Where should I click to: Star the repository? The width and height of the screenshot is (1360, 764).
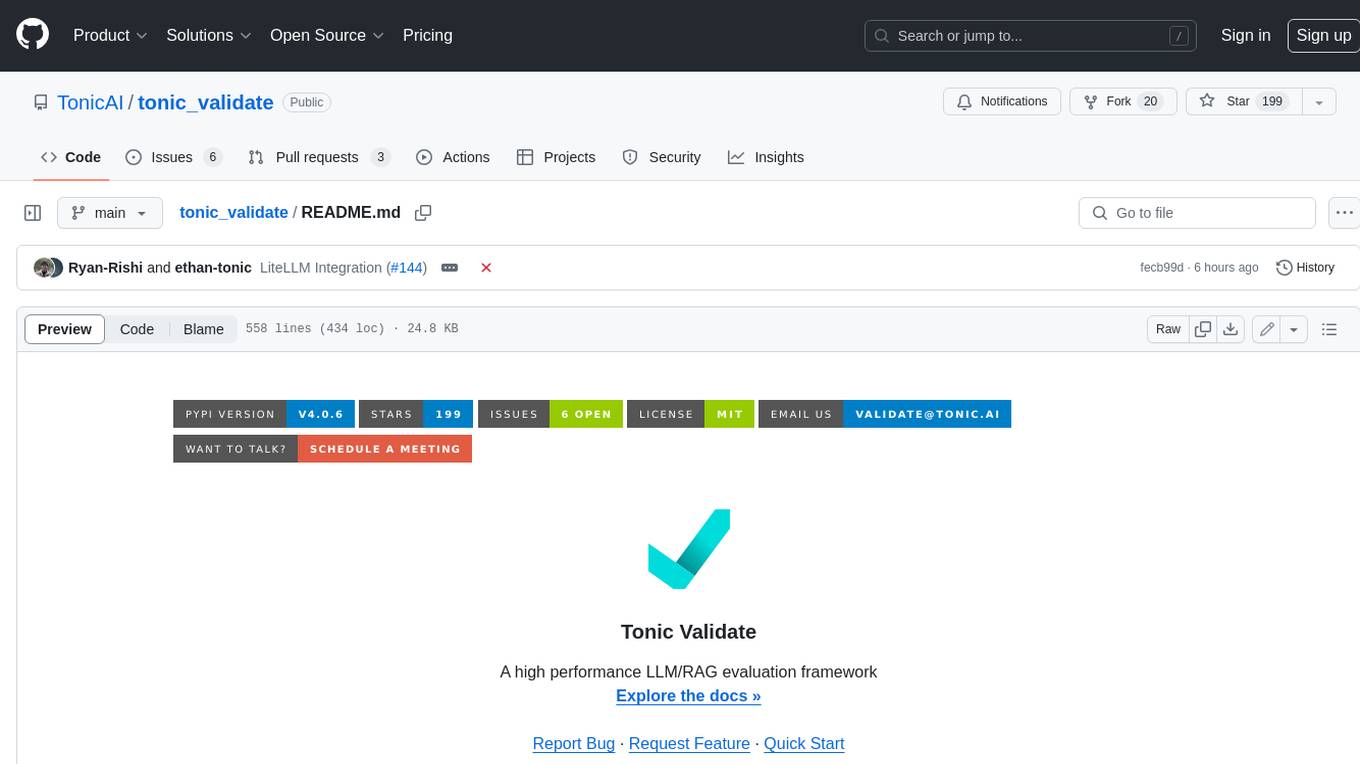coord(1244,102)
